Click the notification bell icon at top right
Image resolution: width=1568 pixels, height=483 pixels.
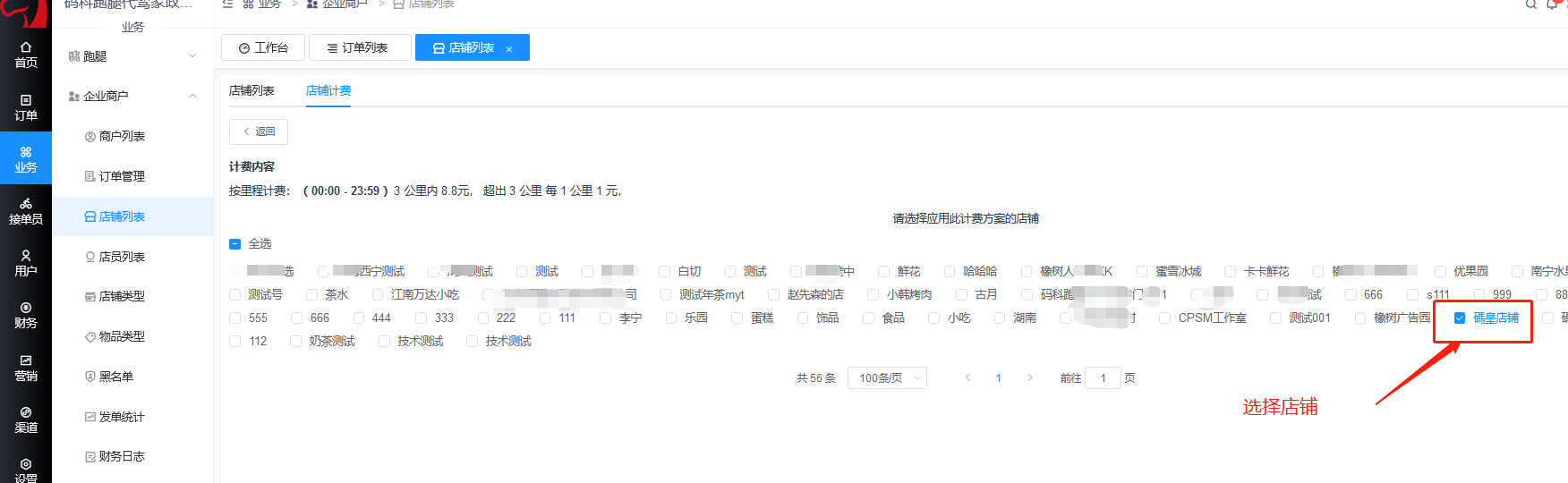point(1553,4)
